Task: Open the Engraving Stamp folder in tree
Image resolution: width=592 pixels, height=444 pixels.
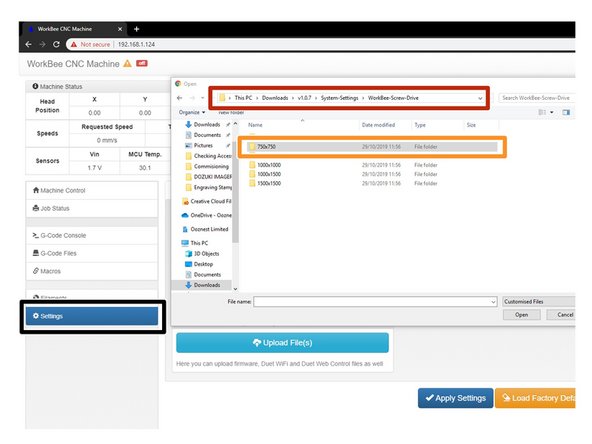Action: point(208,187)
